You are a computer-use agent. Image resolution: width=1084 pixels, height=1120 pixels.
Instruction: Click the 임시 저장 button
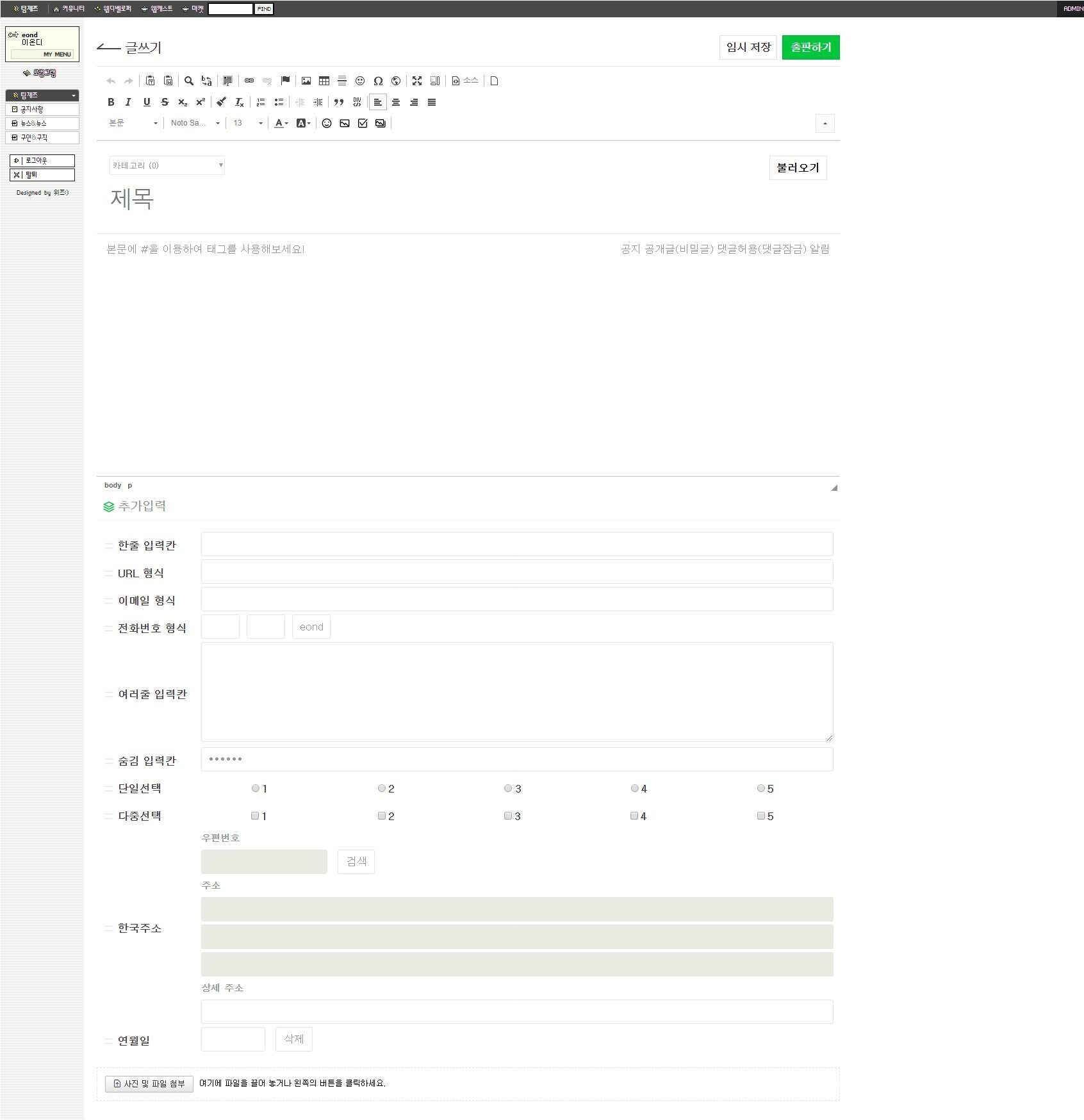[x=748, y=47]
